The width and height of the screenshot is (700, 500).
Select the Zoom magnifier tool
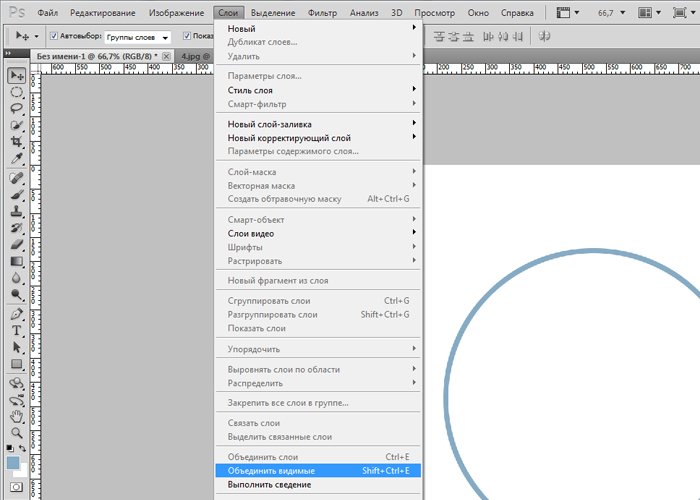(x=17, y=432)
